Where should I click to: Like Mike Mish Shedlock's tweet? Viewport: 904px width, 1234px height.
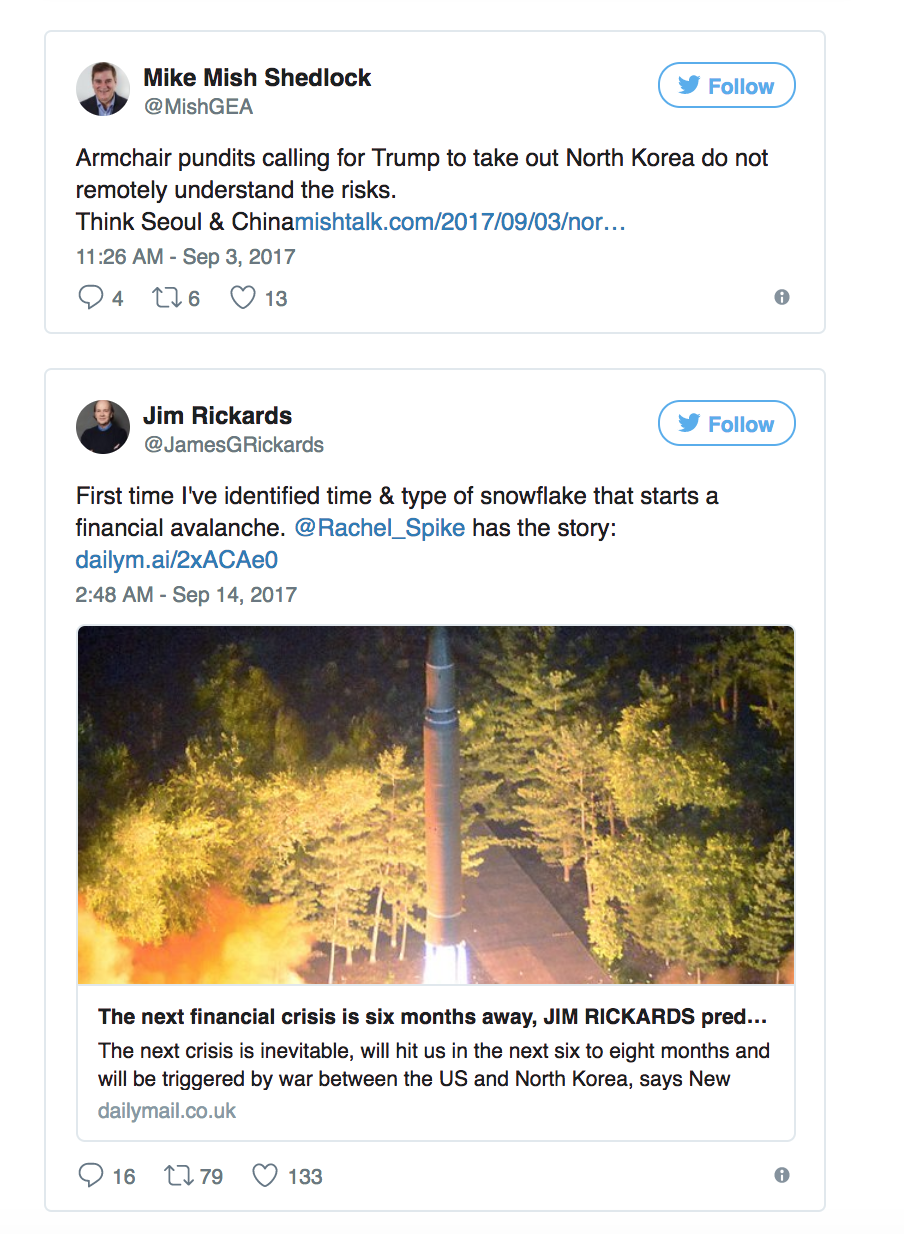tap(243, 298)
